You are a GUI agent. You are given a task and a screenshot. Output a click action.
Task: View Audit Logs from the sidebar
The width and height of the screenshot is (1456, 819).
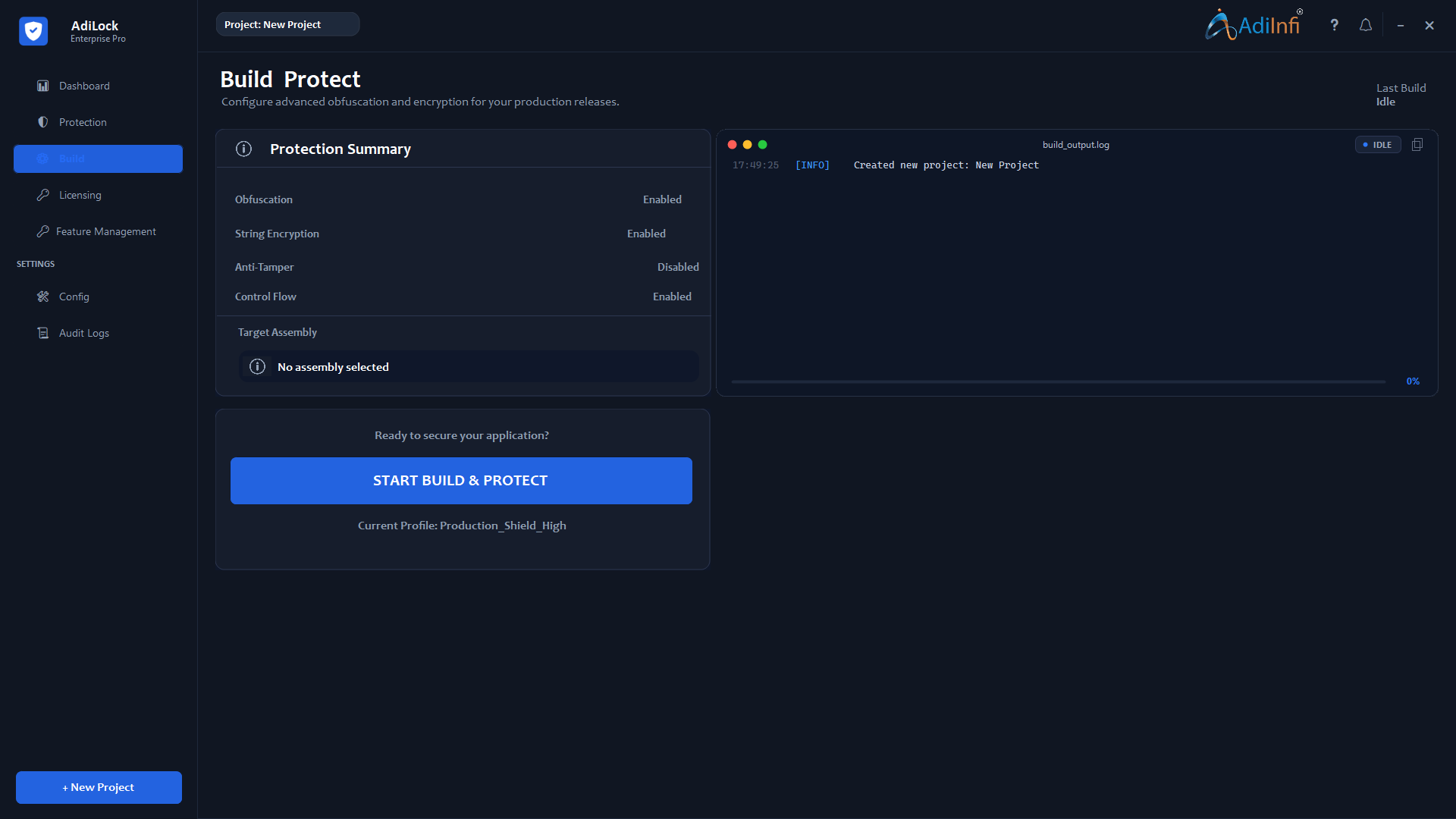coord(83,333)
